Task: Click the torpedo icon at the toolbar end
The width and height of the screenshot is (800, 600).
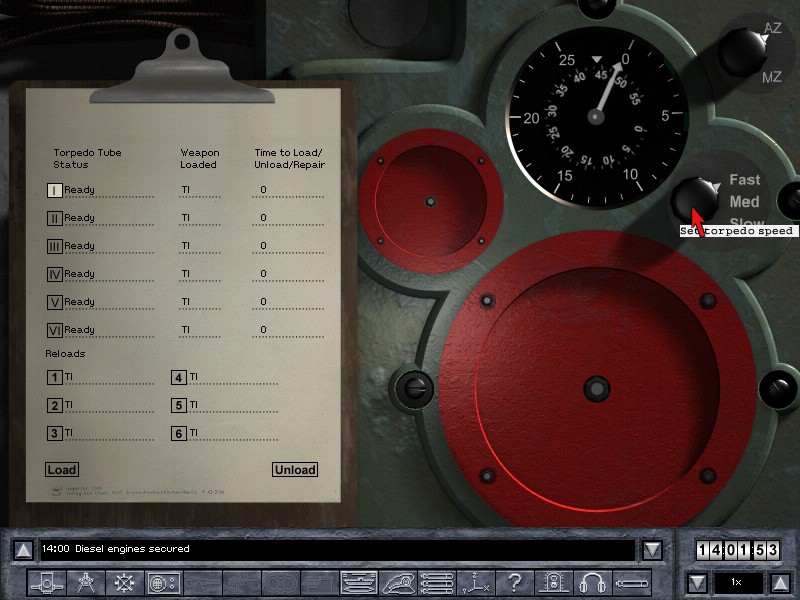Action: pyautogui.click(x=632, y=581)
